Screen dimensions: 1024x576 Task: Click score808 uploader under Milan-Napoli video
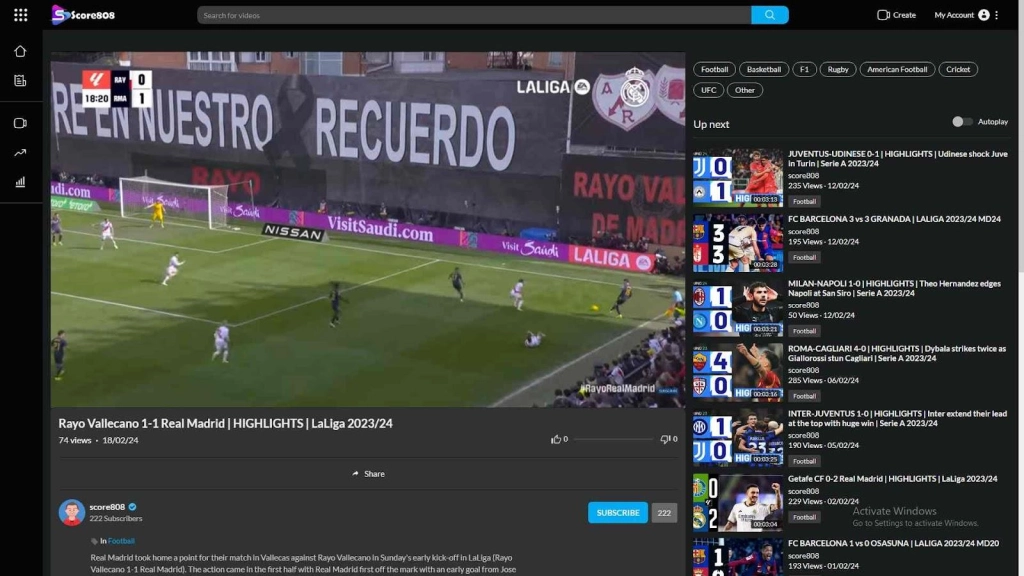[x=803, y=305]
